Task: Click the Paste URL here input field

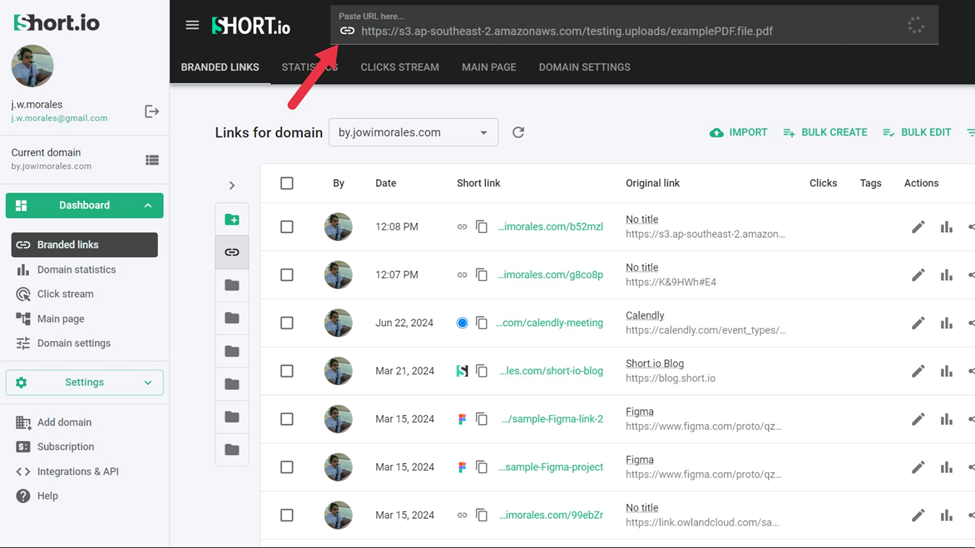Action: point(634,26)
